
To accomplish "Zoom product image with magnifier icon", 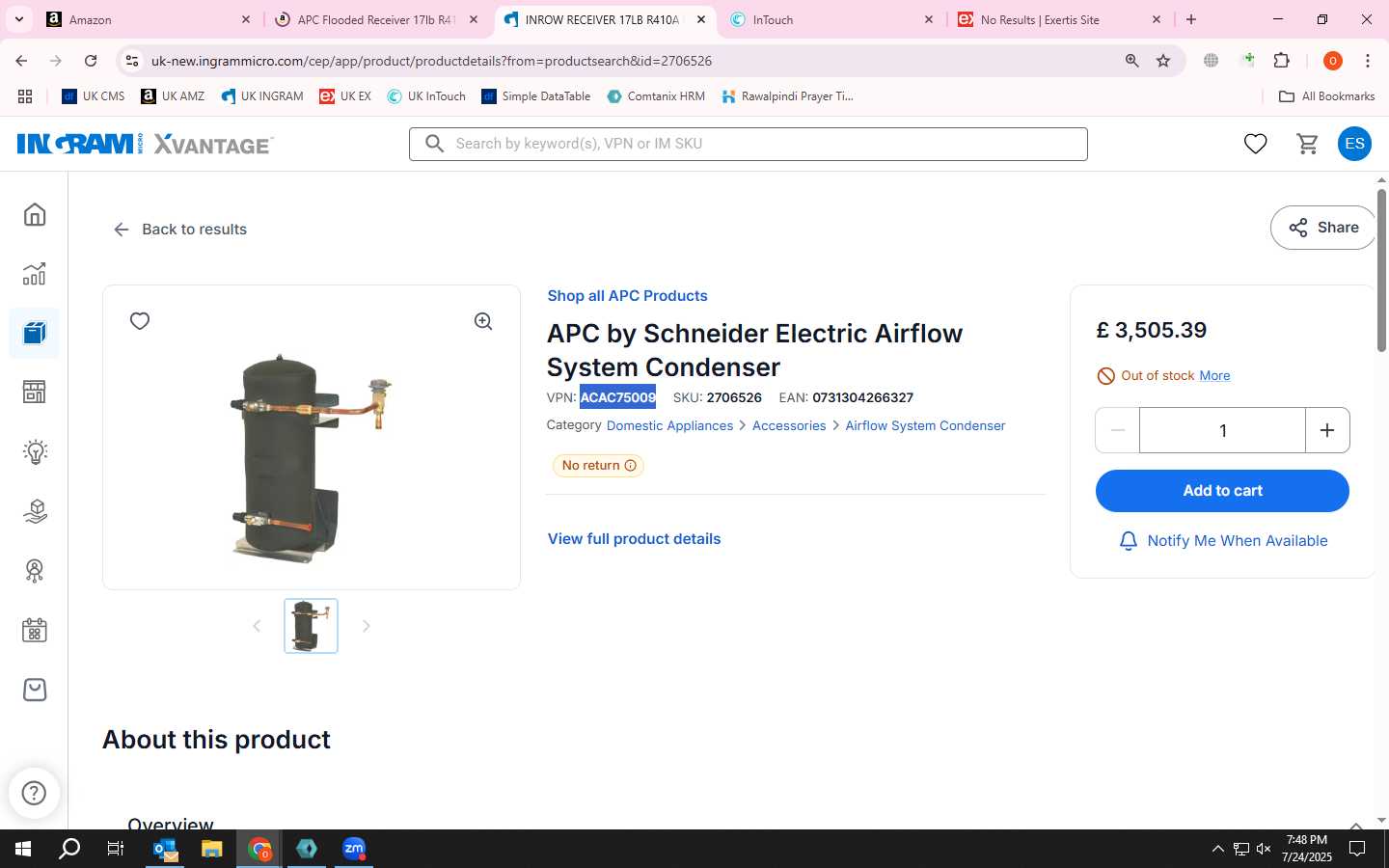I will (x=483, y=321).
